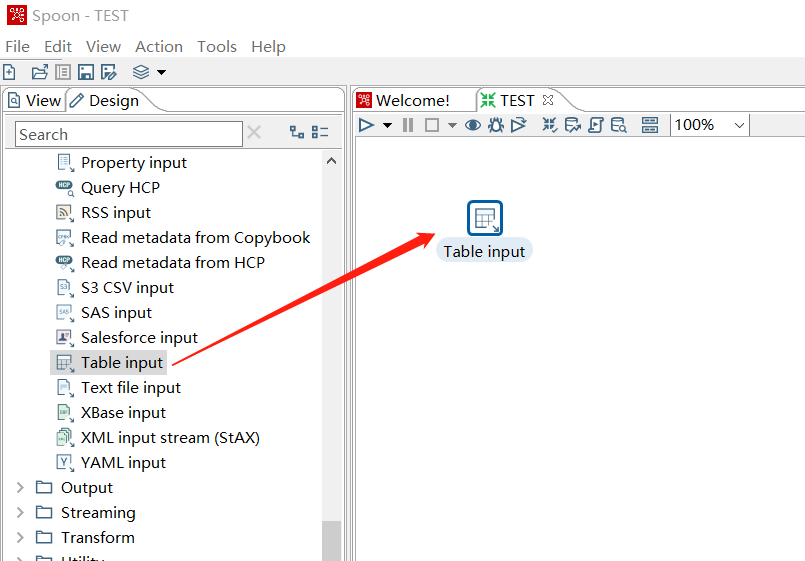This screenshot has height=561, width=805.
Task: Collapse all tree items icon
Action: coord(320,132)
